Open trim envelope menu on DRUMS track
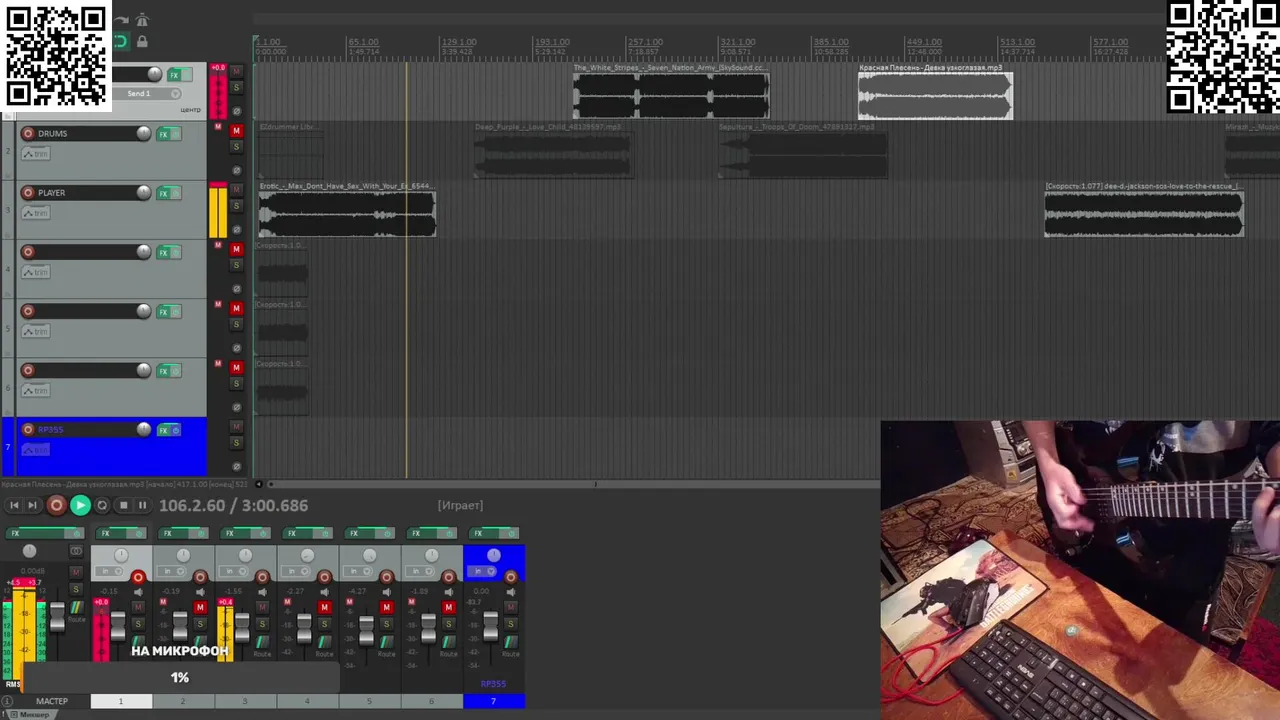 [36, 154]
